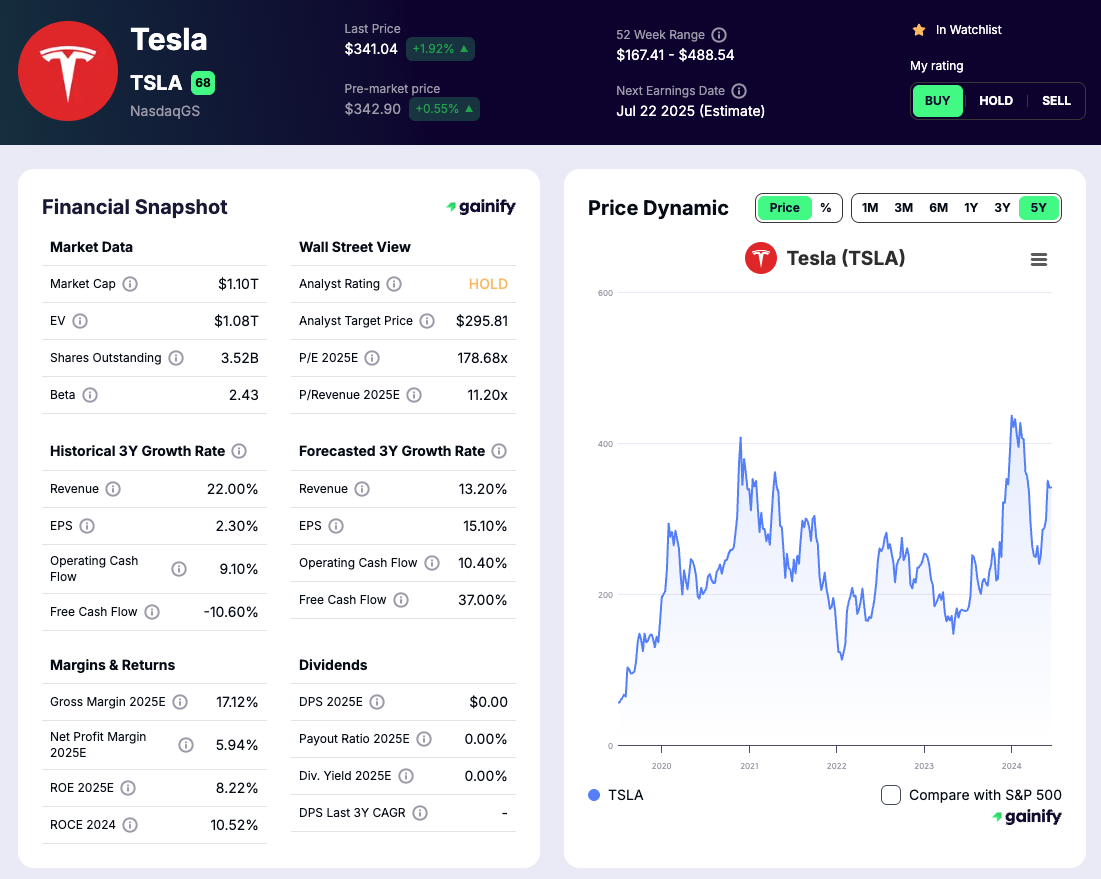Click info icon beside DPS Last 3Y CAGR

[x=420, y=813]
